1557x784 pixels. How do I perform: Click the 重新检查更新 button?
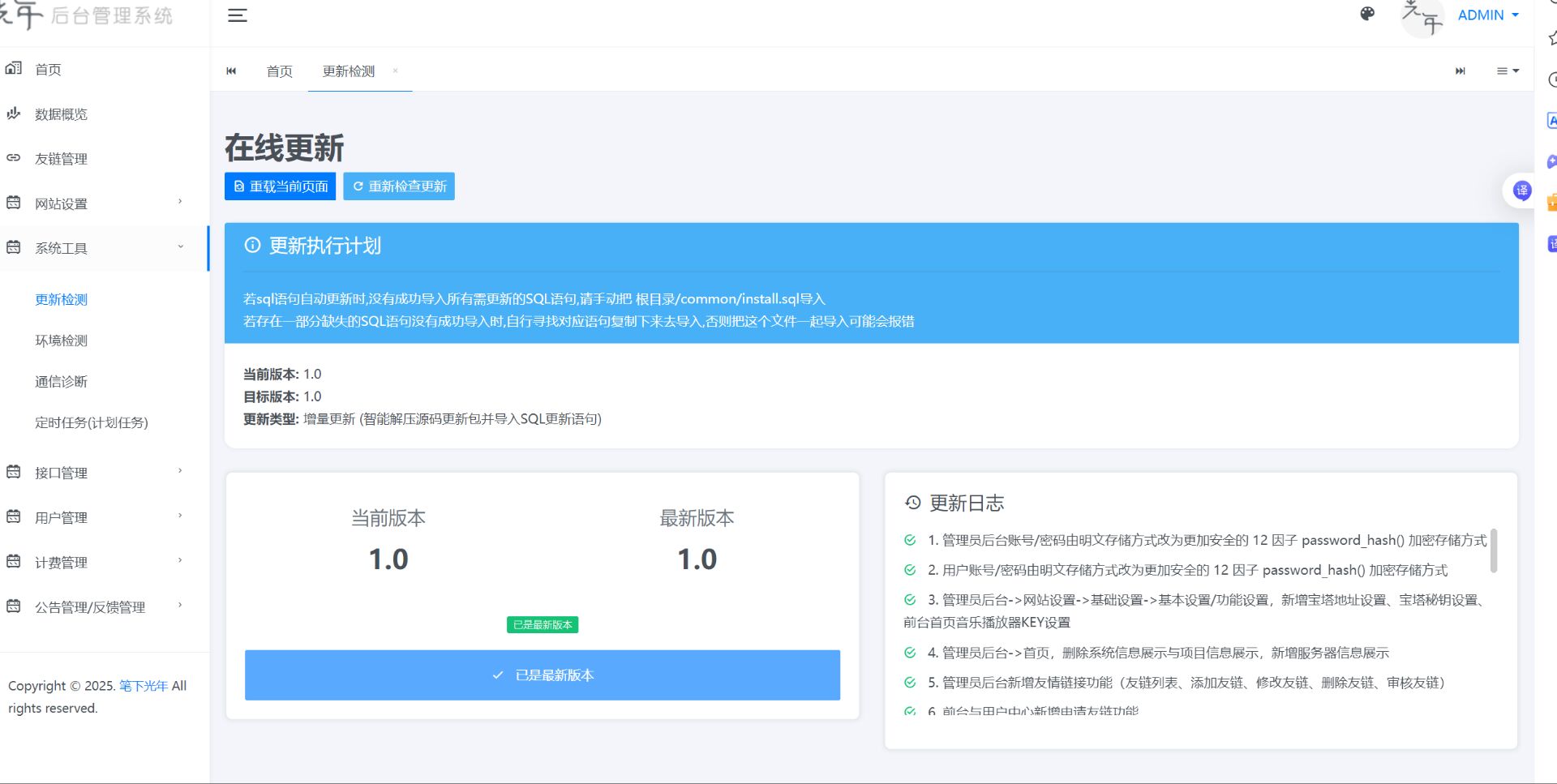[398, 186]
